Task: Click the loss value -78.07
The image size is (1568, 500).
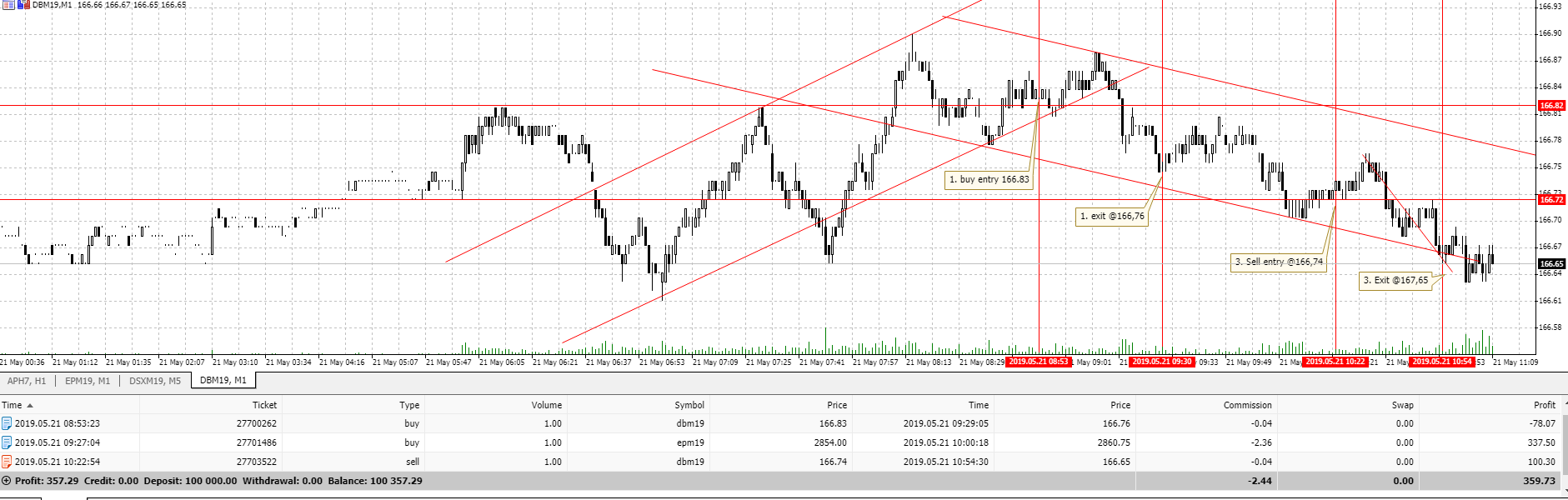Action: (x=1542, y=423)
